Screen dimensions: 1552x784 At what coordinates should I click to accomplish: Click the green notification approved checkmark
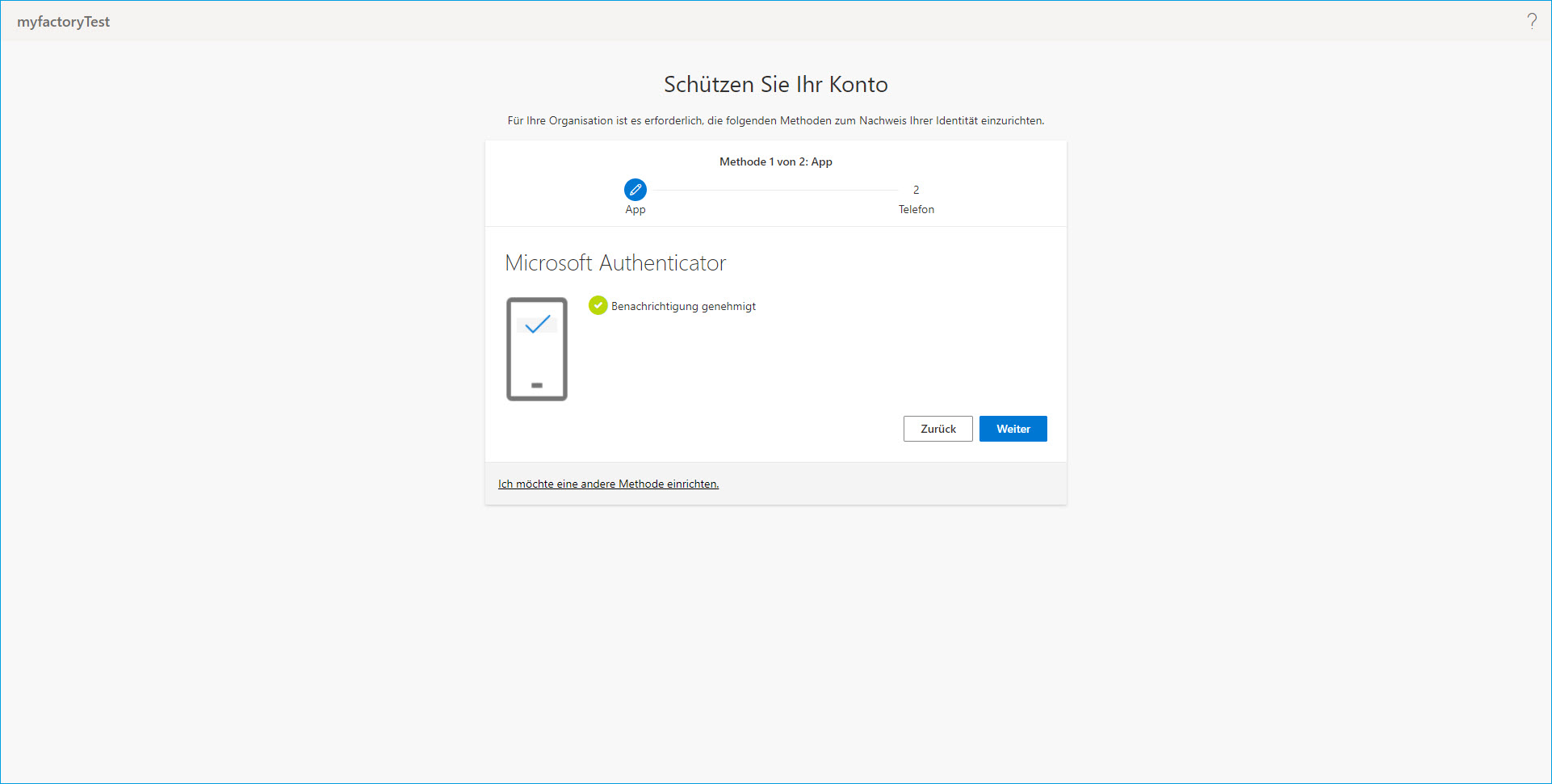pyautogui.click(x=598, y=305)
